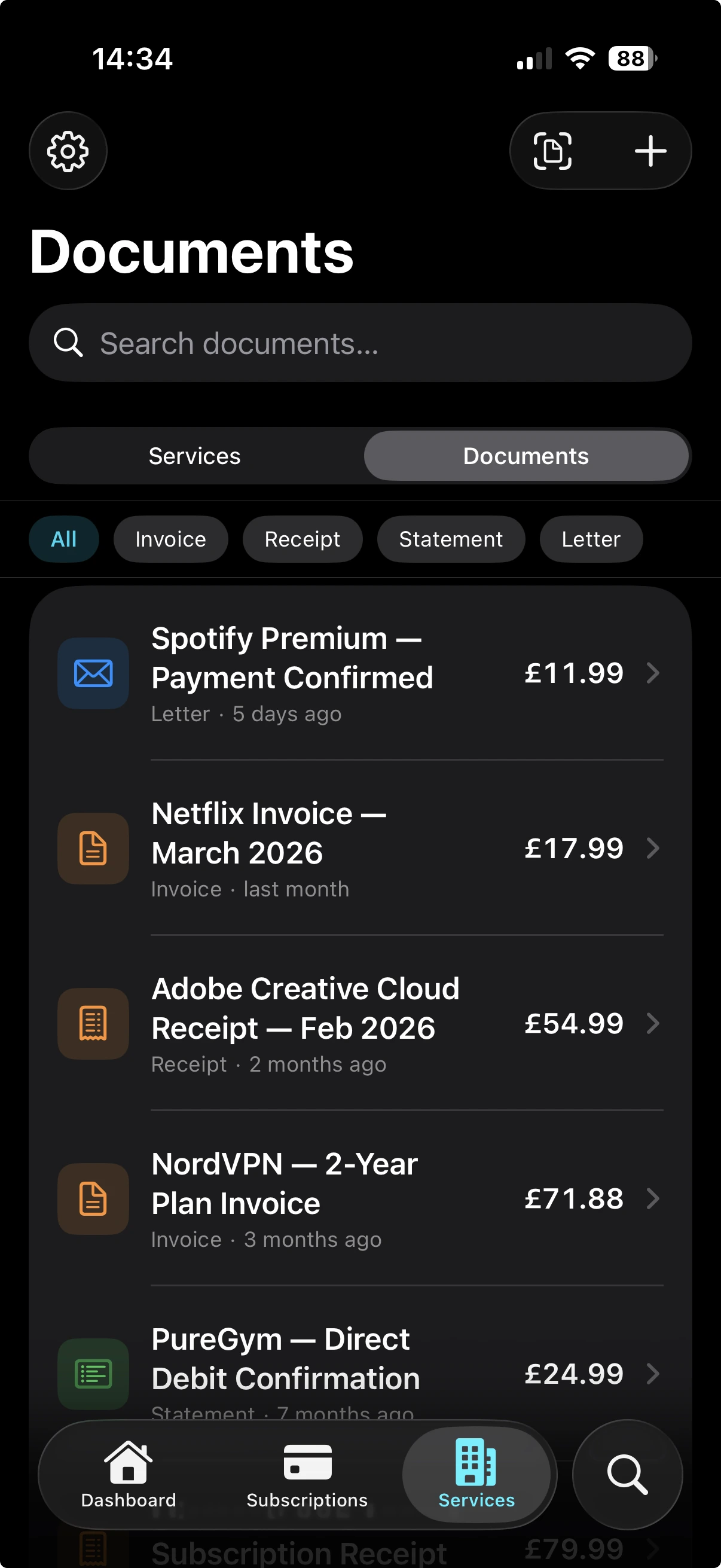
Task: Tap the round search button in bottom bar
Action: [x=627, y=1474]
